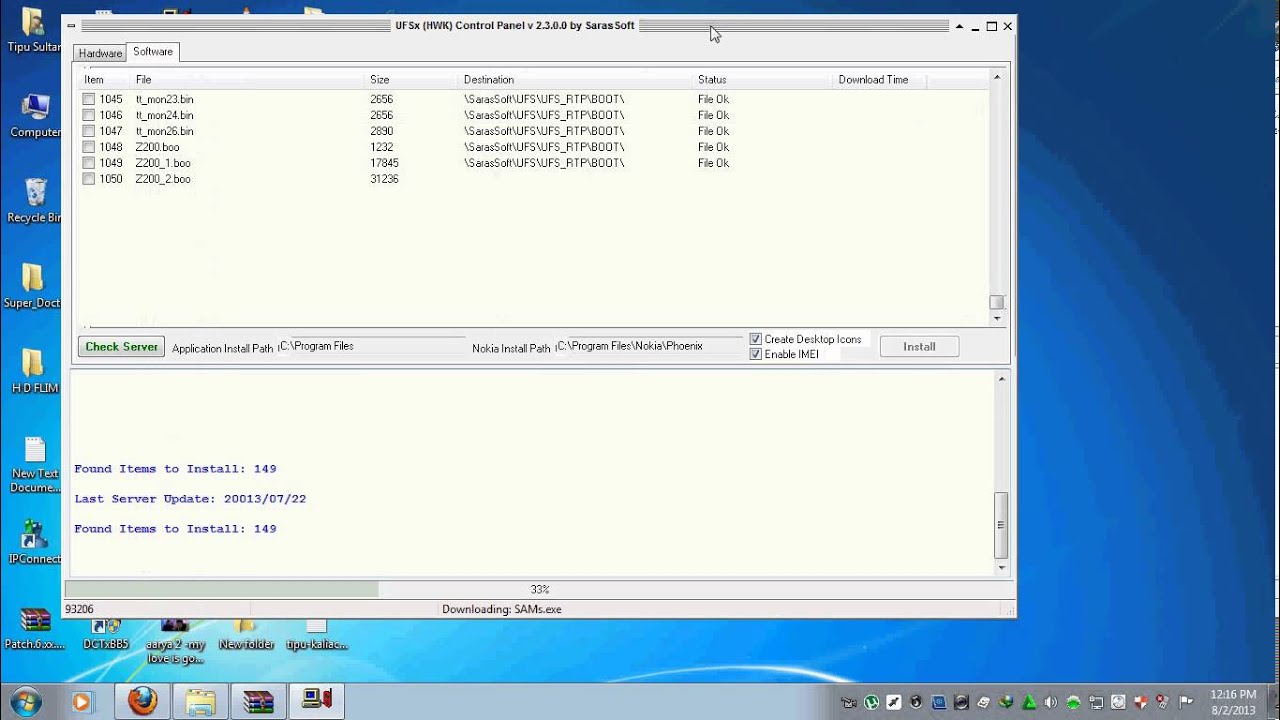Select the H D FLIM folder on desktop
Screen dimensions: 1280x720
[x=34, y=371]
